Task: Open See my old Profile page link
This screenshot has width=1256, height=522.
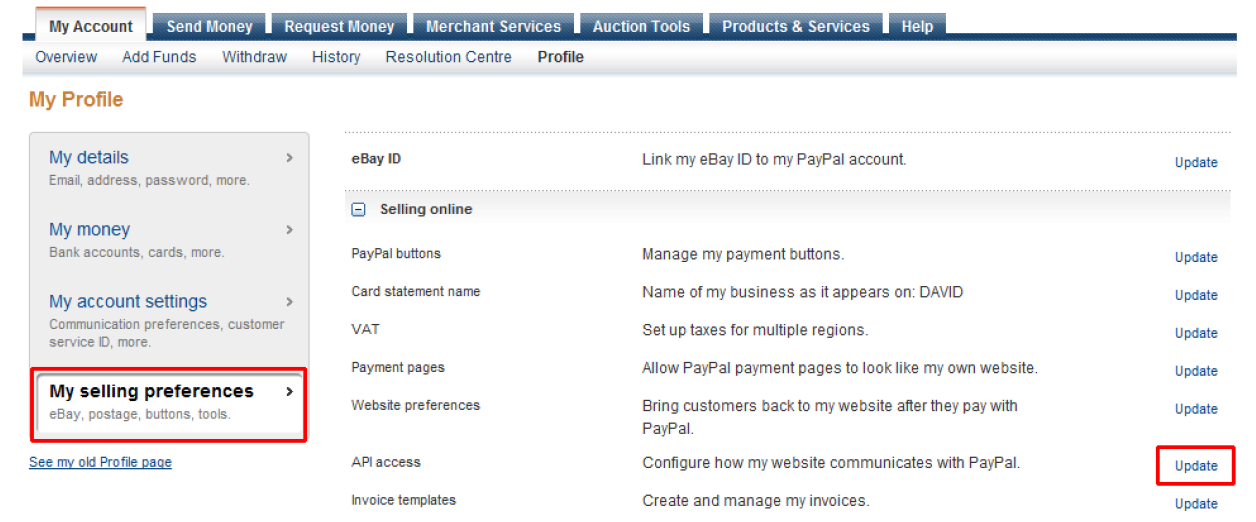Action: (x=100, y=462)
